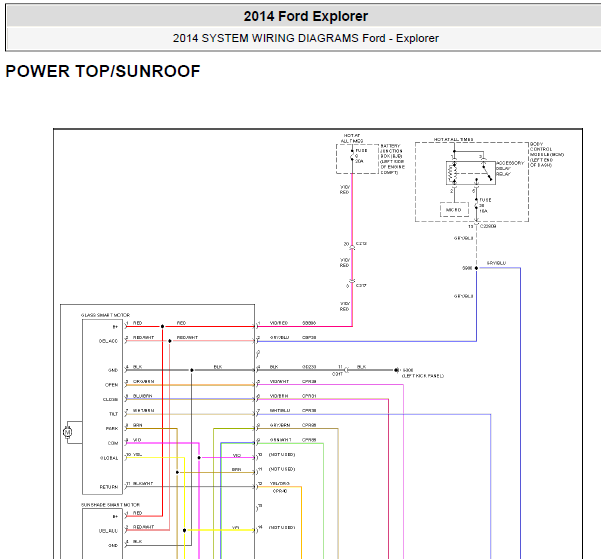Click NOT USED label at pin 11
This screenshot has height=559, width=601.
[x=282, y=469]
